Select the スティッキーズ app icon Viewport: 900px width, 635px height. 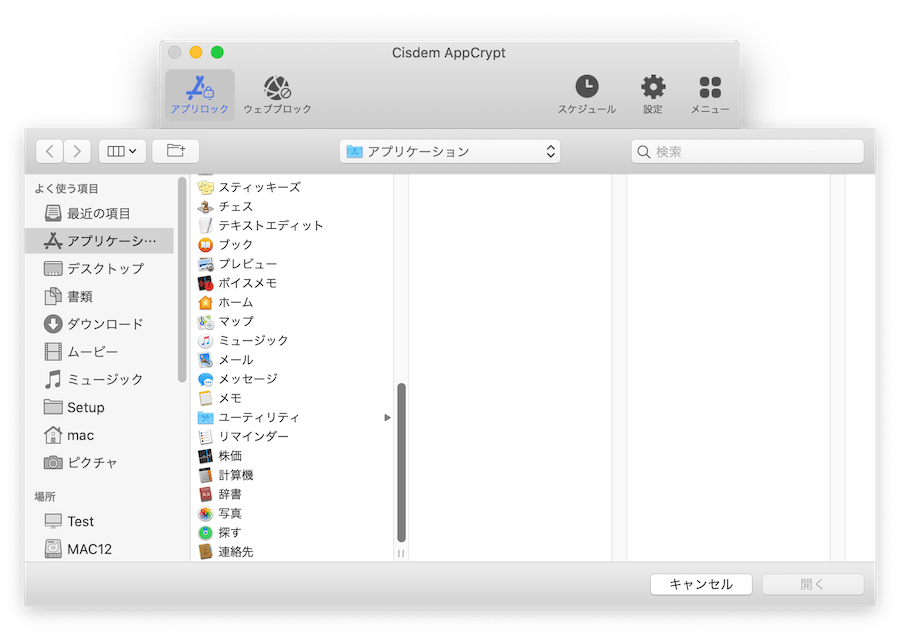click(x=205, y=188)
